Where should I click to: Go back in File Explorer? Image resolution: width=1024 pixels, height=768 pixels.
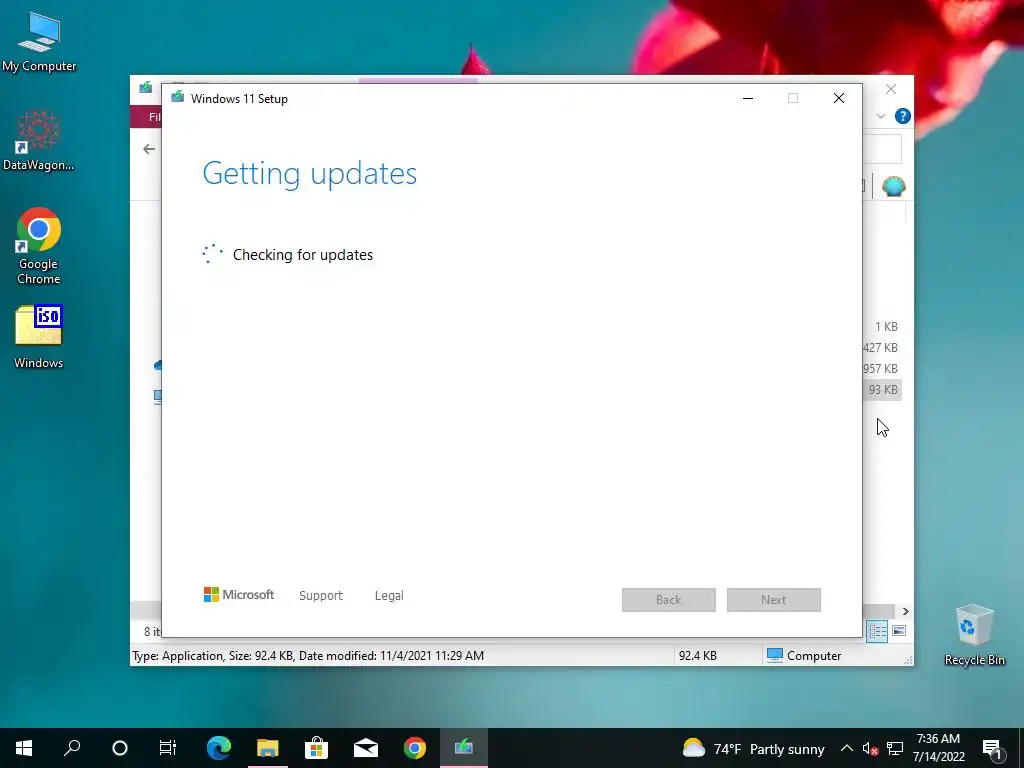tap(149, 149)
